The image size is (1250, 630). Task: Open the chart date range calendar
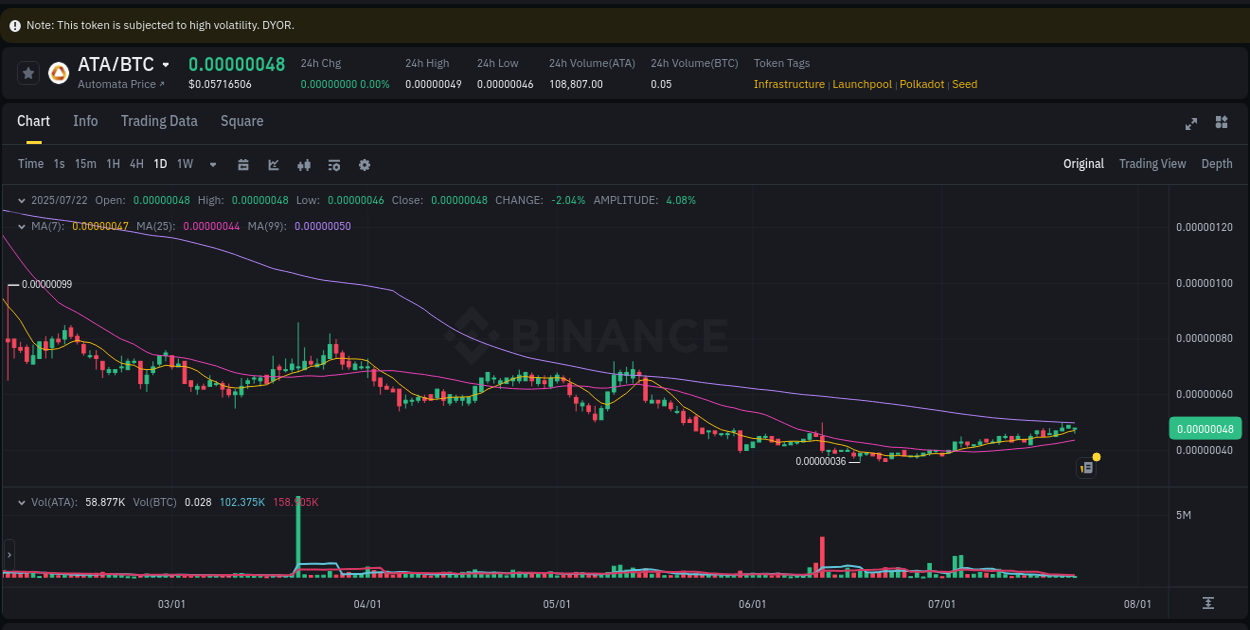point(243,164)
